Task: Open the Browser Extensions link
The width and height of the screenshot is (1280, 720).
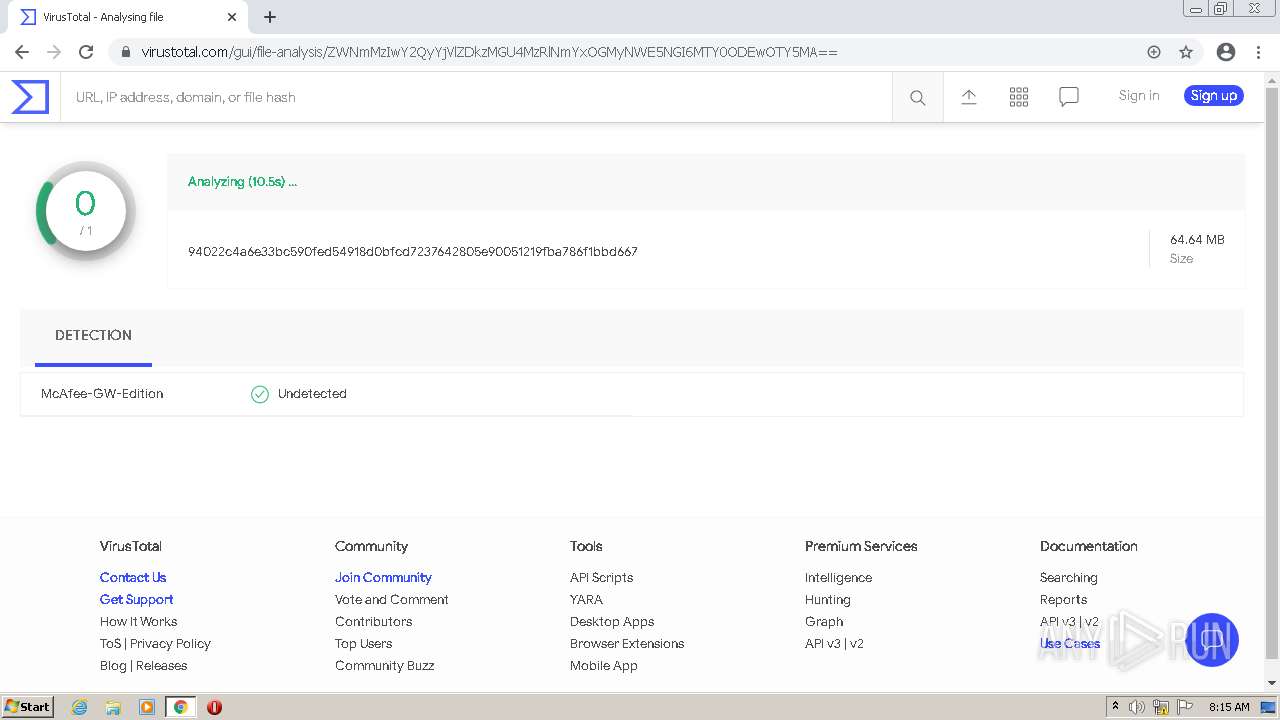Action: 627,644
